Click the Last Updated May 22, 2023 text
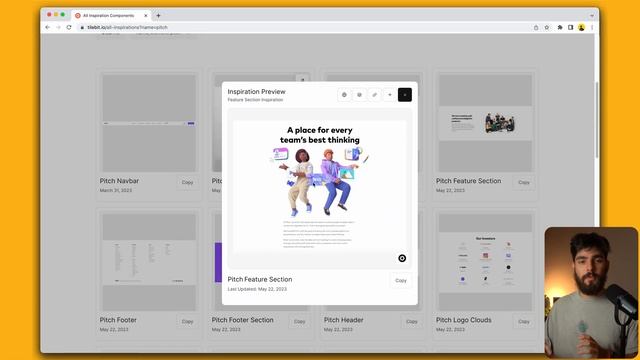The image size is (640, 360). tap(257, 289)
